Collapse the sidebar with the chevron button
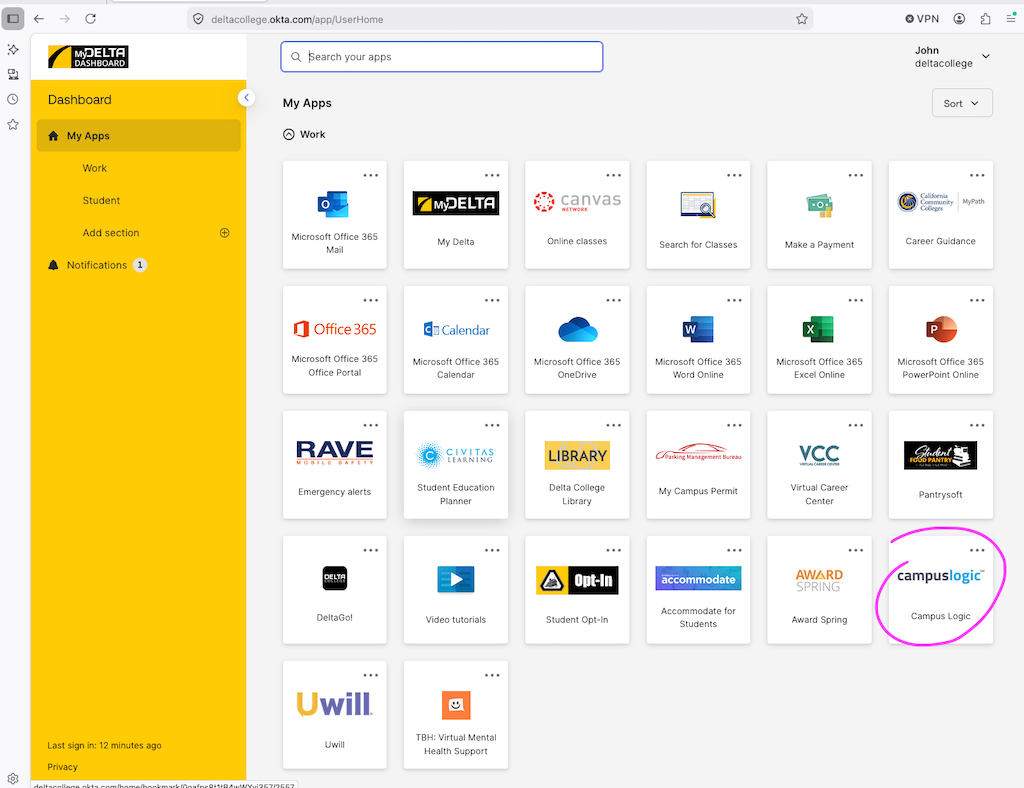 pyautogui.click(x=246, y=97)
